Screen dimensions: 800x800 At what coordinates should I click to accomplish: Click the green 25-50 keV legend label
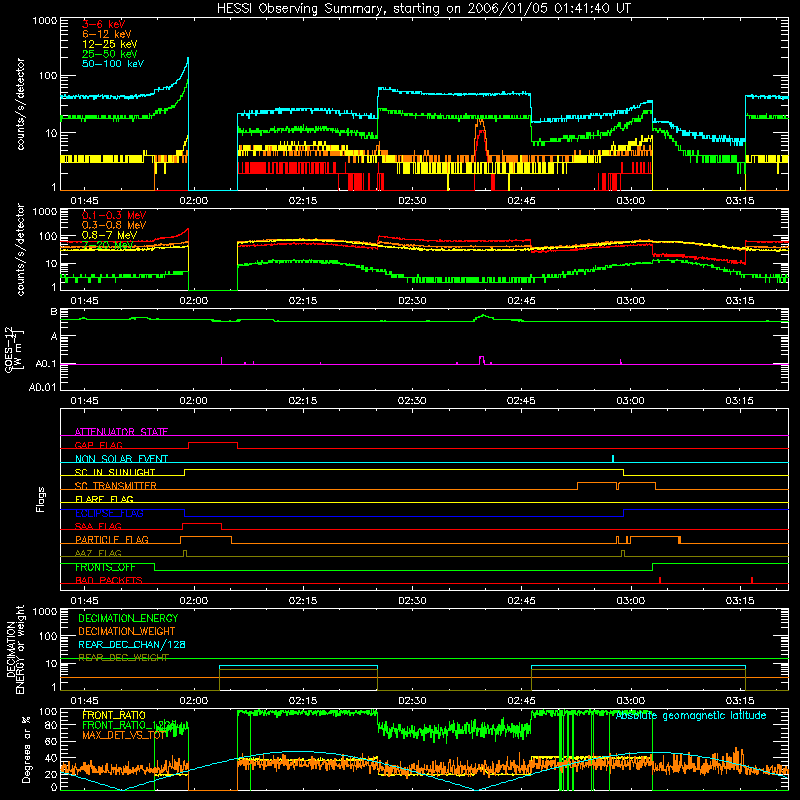tap(109, 54)
